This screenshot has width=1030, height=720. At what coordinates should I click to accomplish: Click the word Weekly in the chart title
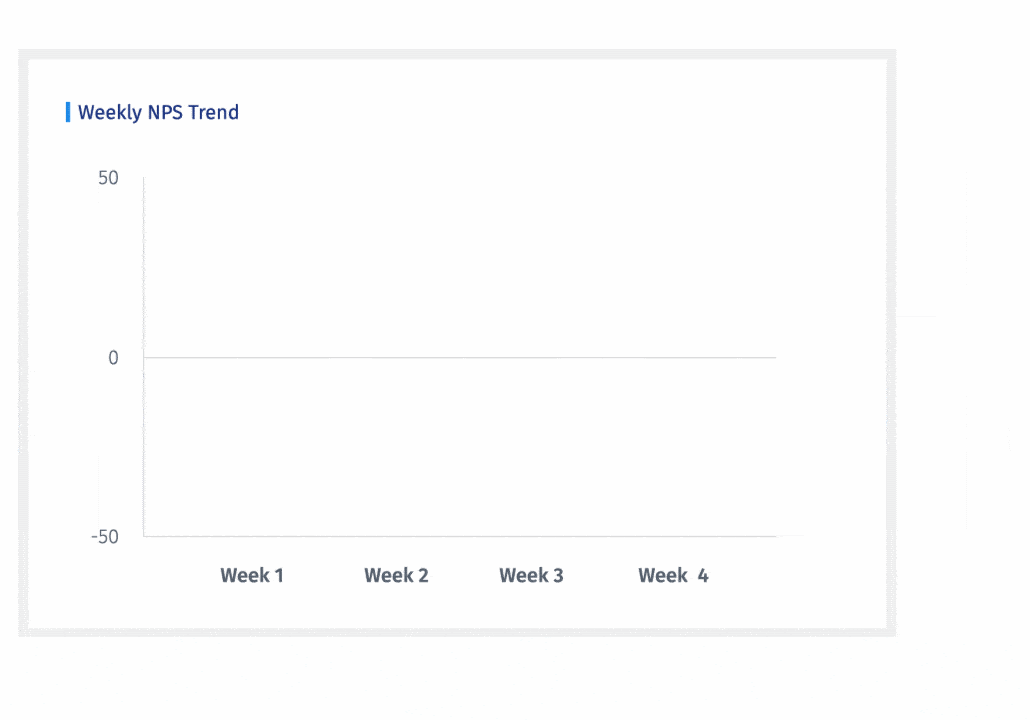pos(110,113)
